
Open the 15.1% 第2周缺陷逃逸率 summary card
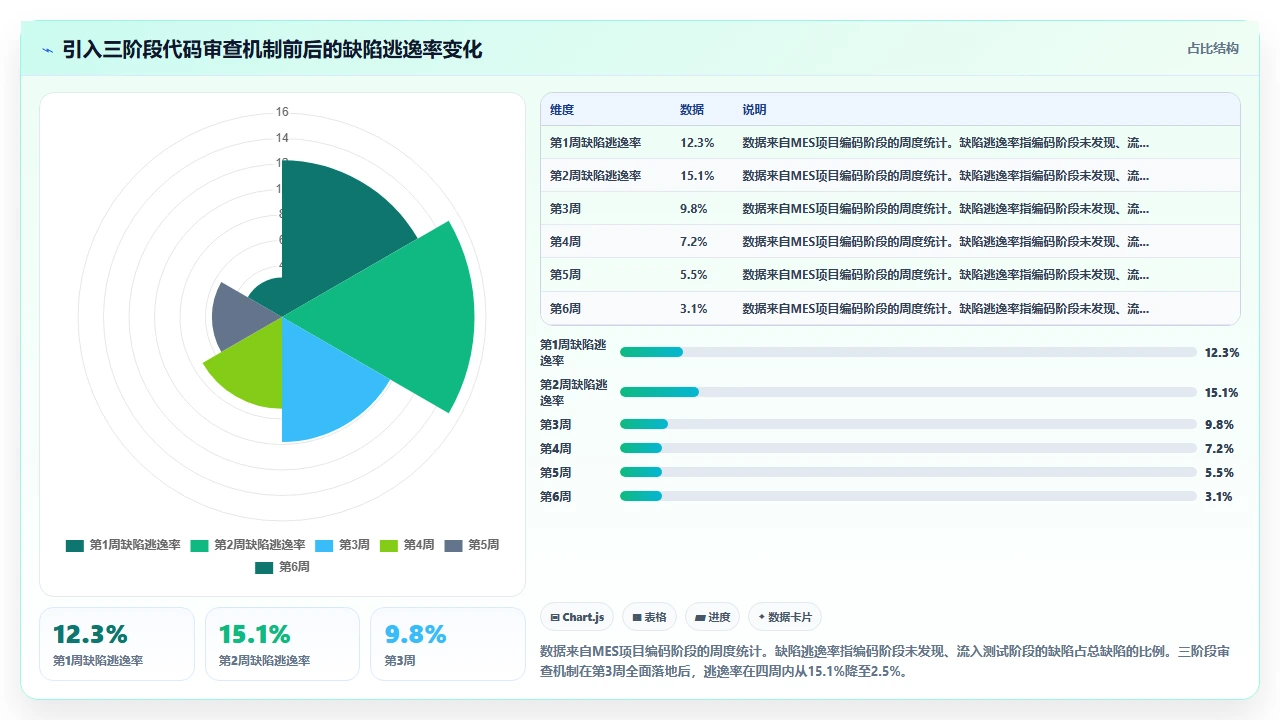pos(282,644)
